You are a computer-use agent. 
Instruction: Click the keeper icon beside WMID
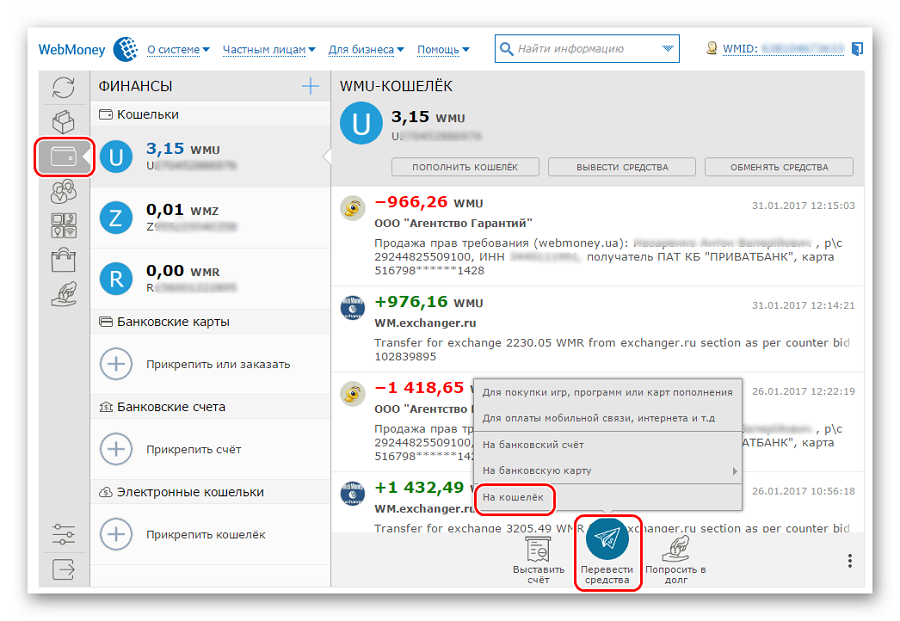712,48
